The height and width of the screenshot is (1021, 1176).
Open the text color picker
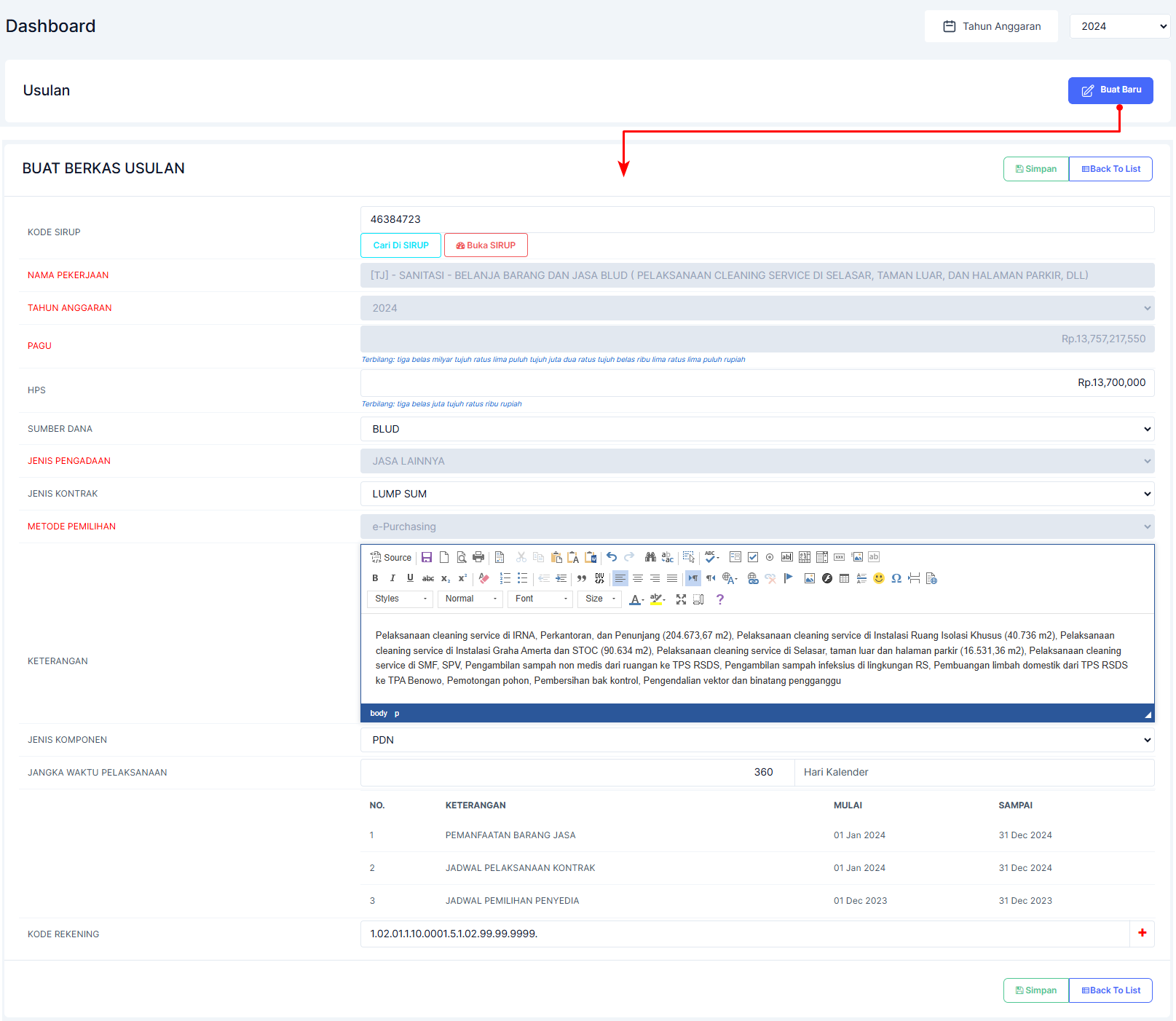(636, 599)
